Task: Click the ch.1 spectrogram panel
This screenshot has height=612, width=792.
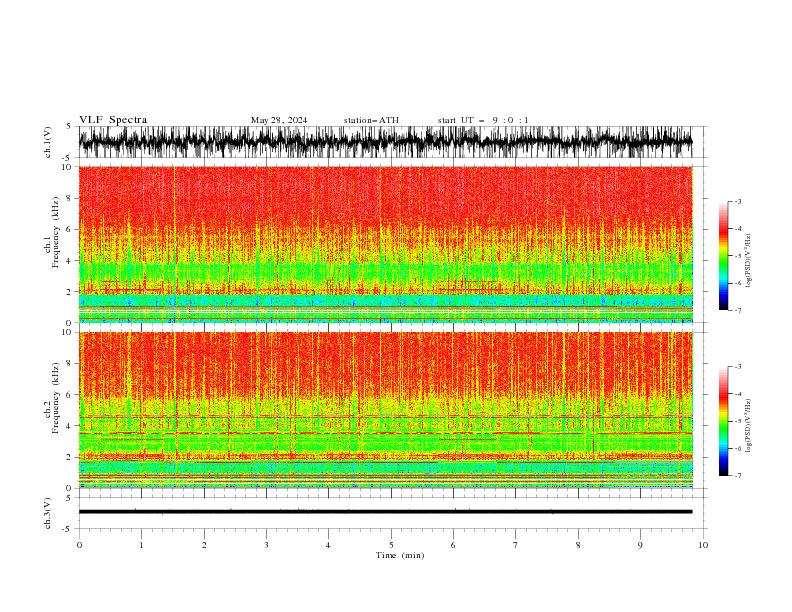Action: [386, 244]
